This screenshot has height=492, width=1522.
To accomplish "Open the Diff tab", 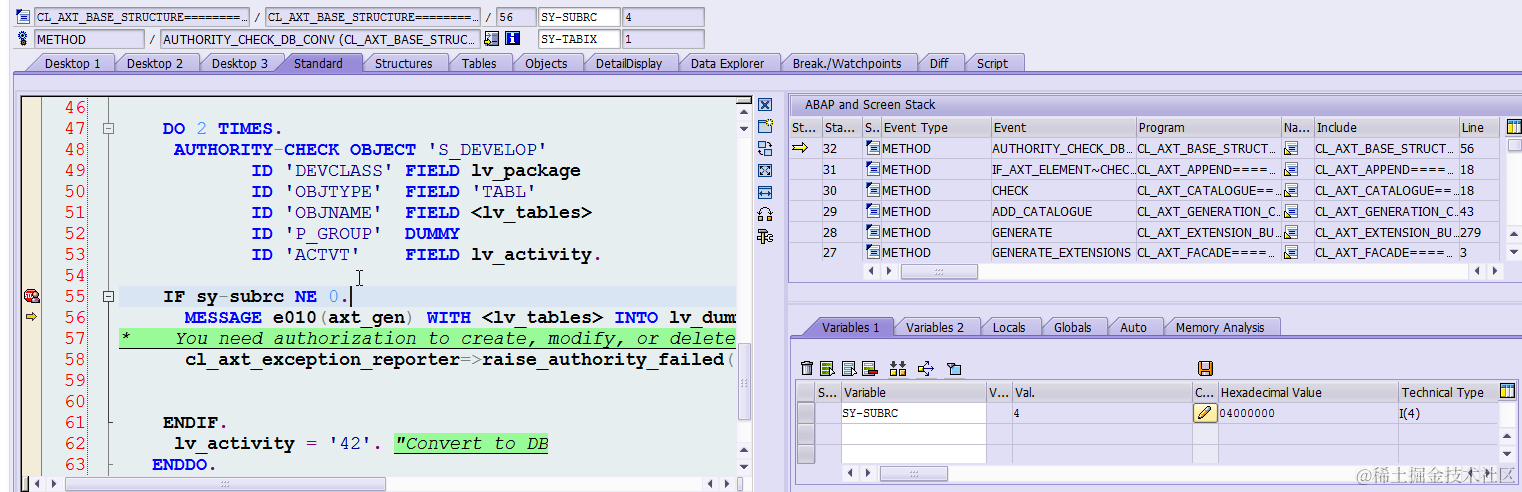I will click(x=939, y=63).
